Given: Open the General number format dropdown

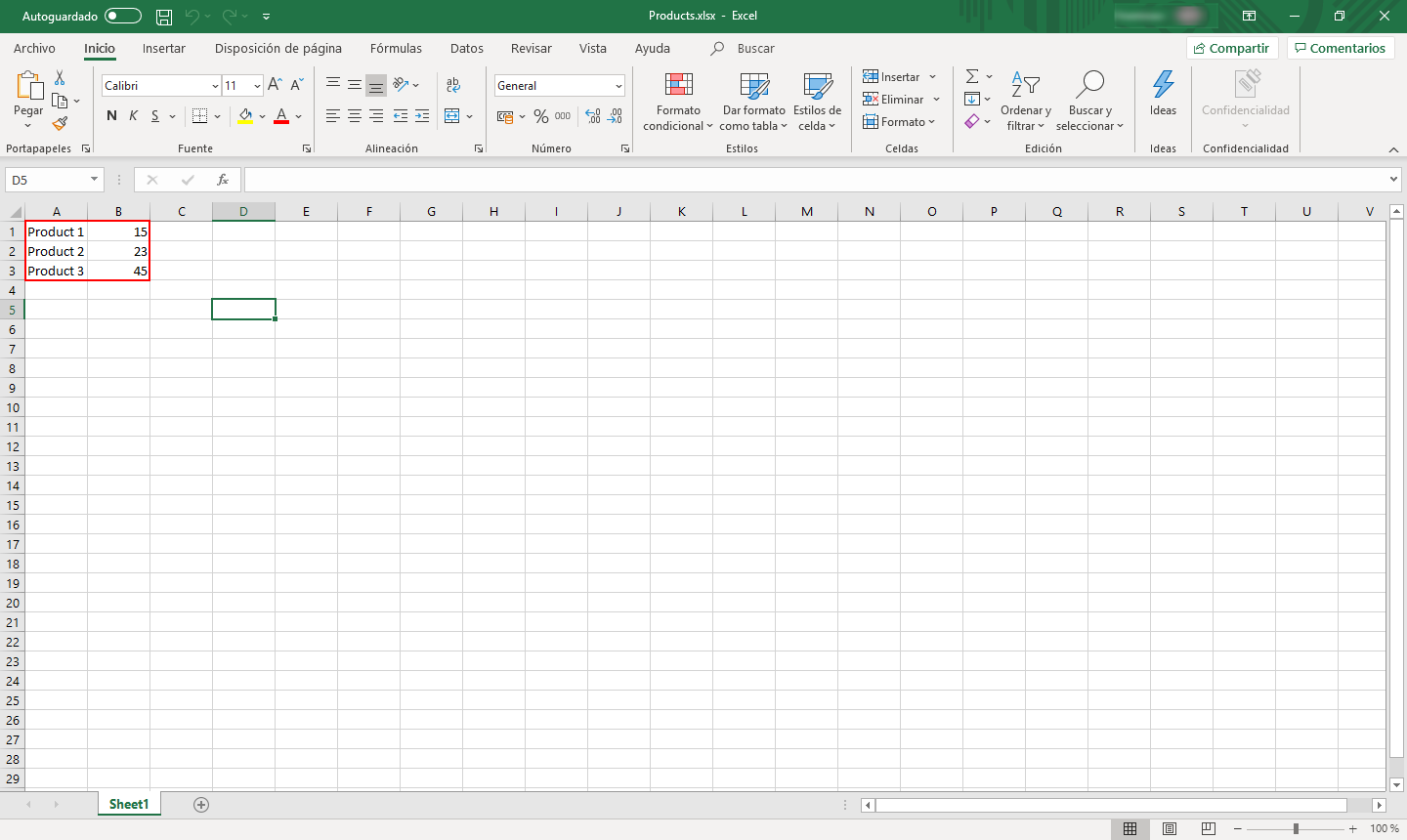Looking at the screenshot, I should point(618,86).
